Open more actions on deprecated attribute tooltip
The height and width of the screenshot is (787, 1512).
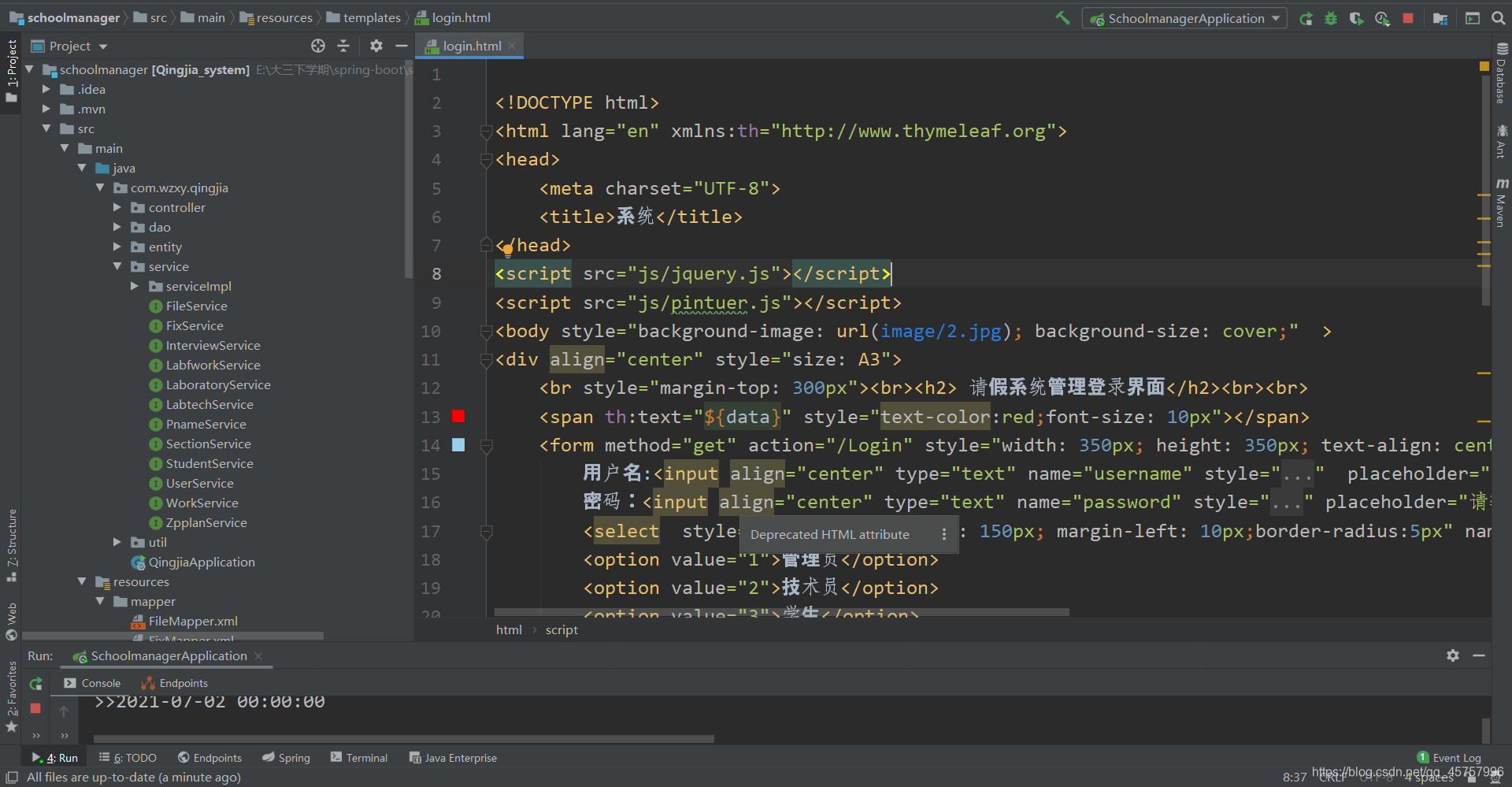coord(944,534)
